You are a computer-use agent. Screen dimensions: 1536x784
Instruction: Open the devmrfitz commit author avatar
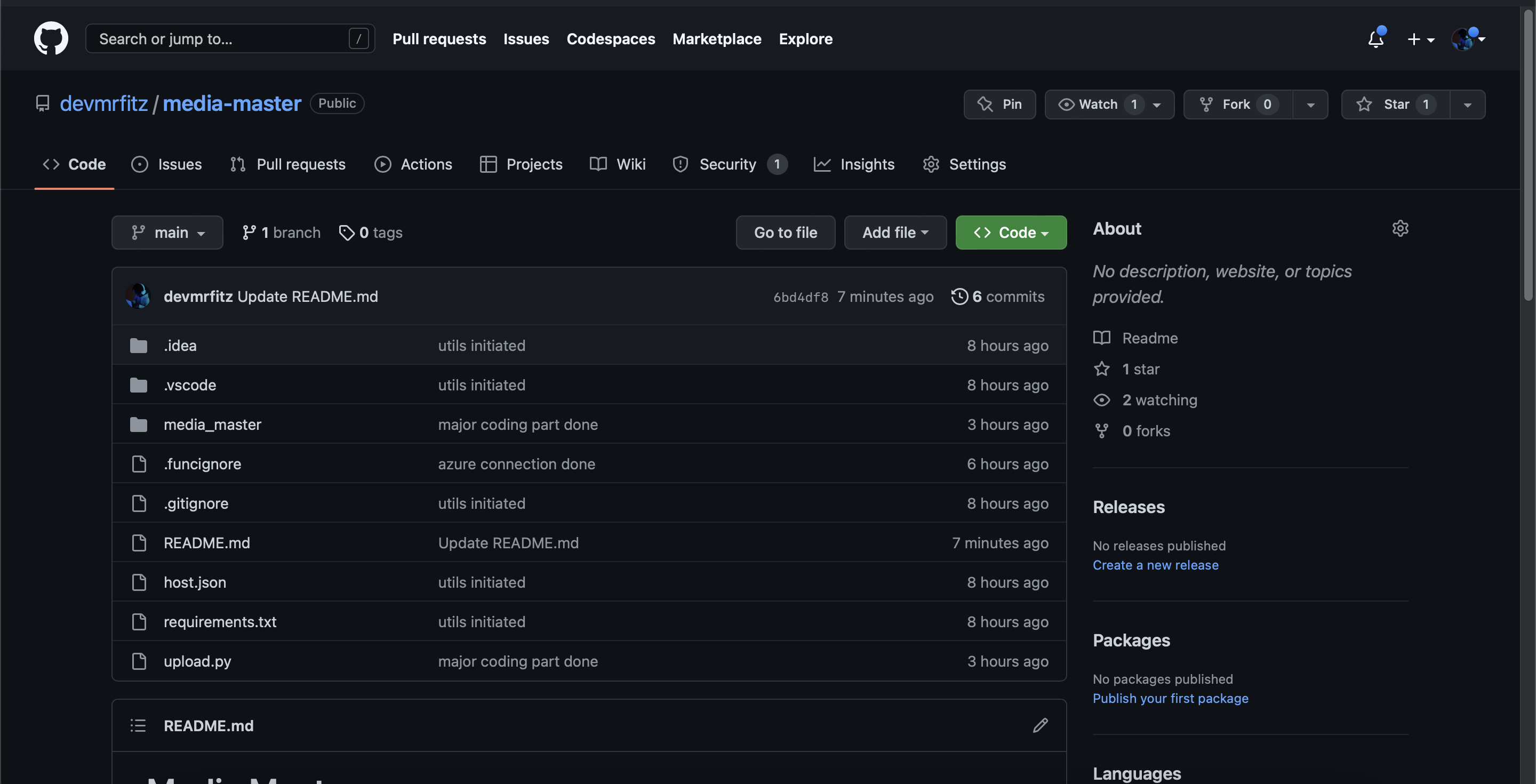(138, 297)
